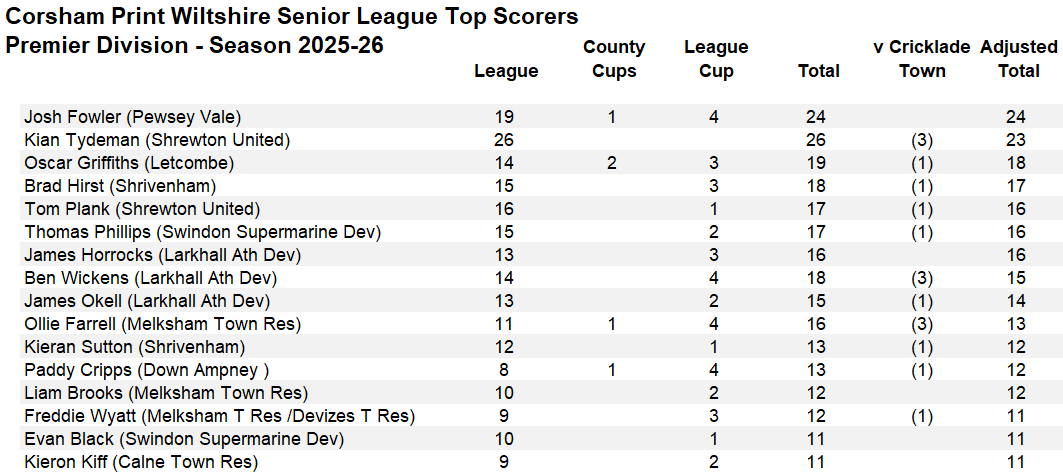
Task: Click the Josh Fowler (Pewsey Vale) row name
Action: coord(133,117)
